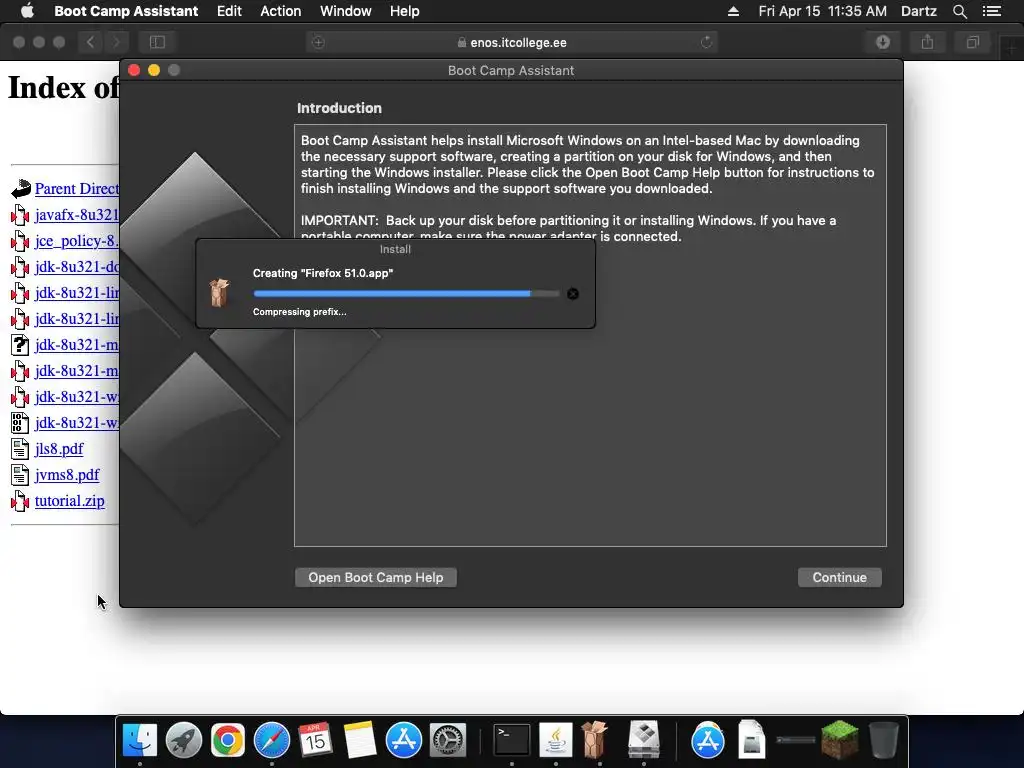Open jls8.pdf link
1024x768 pixels.
(x=59, y=449)
